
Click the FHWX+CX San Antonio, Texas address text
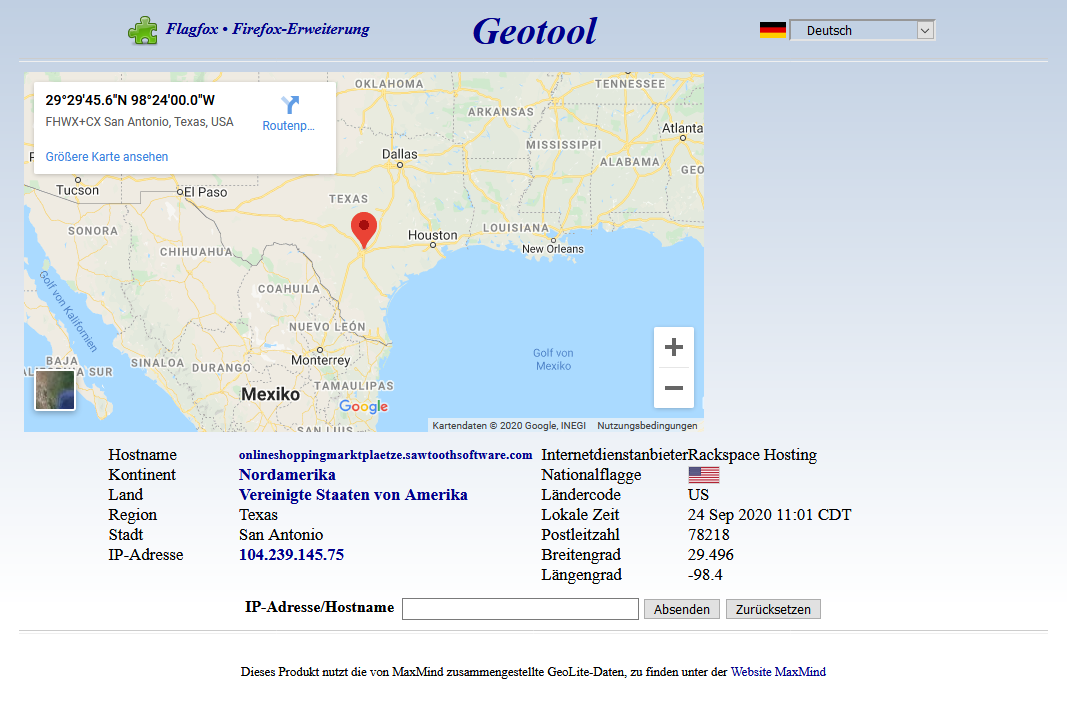point(139,122)
